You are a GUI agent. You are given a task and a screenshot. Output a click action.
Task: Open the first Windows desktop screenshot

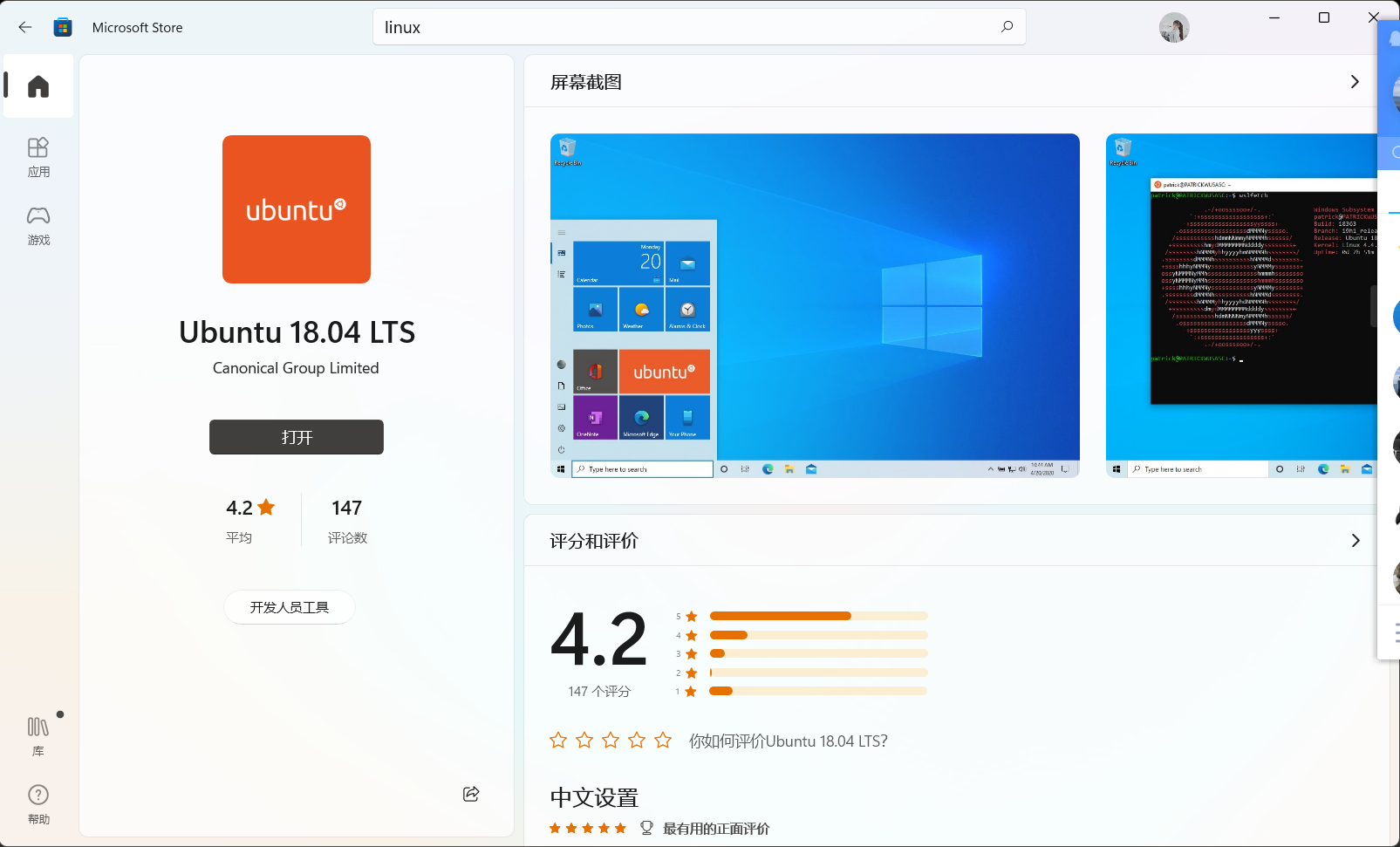[x=815, y=305]
